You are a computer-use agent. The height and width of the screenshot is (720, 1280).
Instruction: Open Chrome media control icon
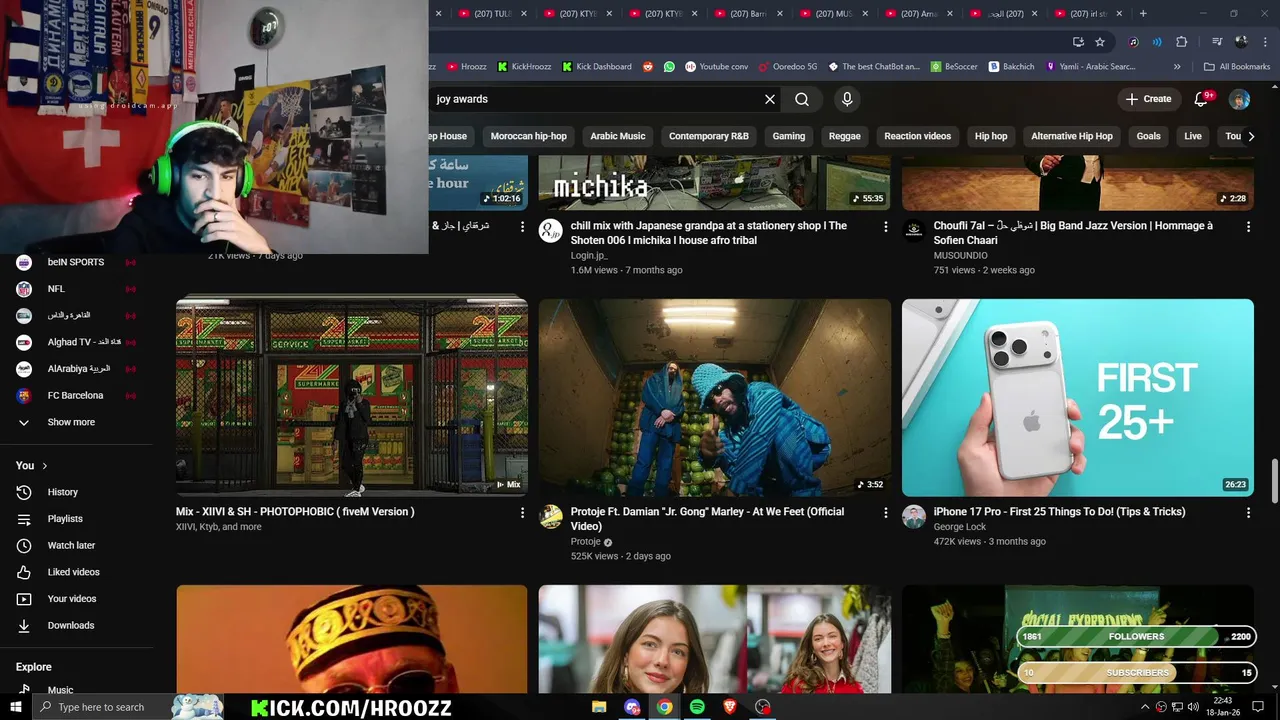click(x=1217, y=42)
